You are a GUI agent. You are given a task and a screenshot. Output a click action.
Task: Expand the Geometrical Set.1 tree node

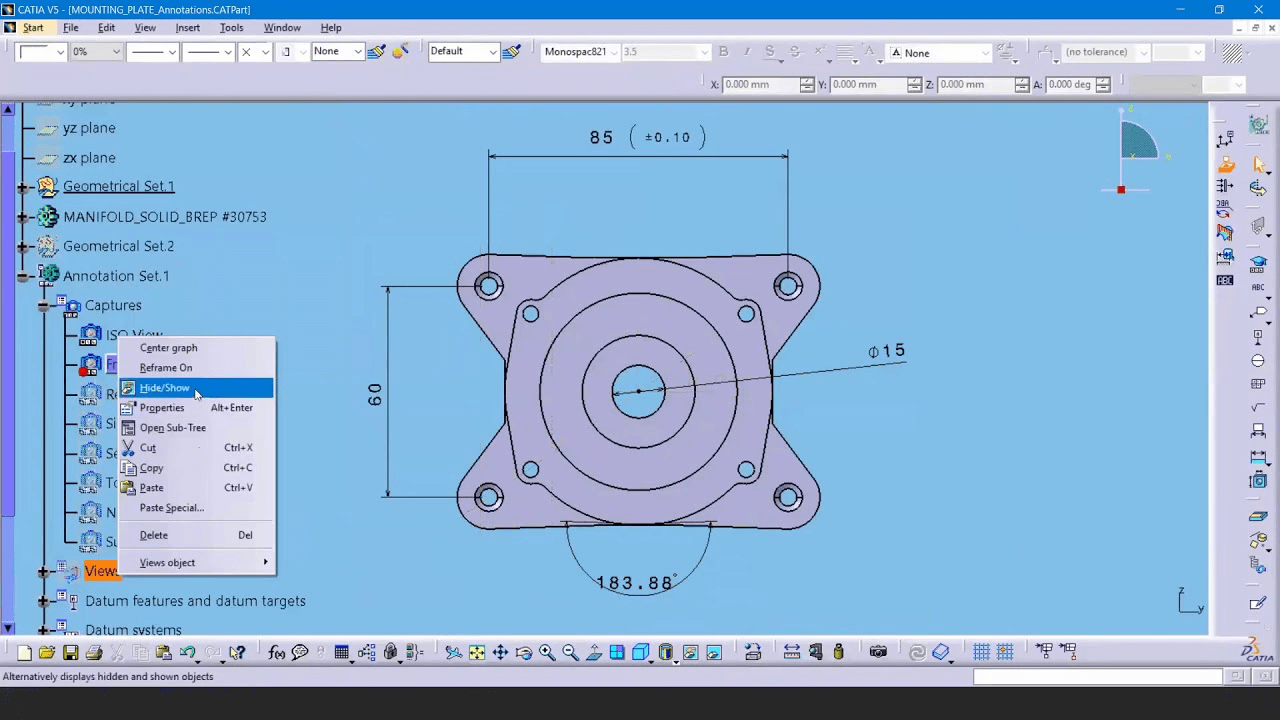point(22,187)
